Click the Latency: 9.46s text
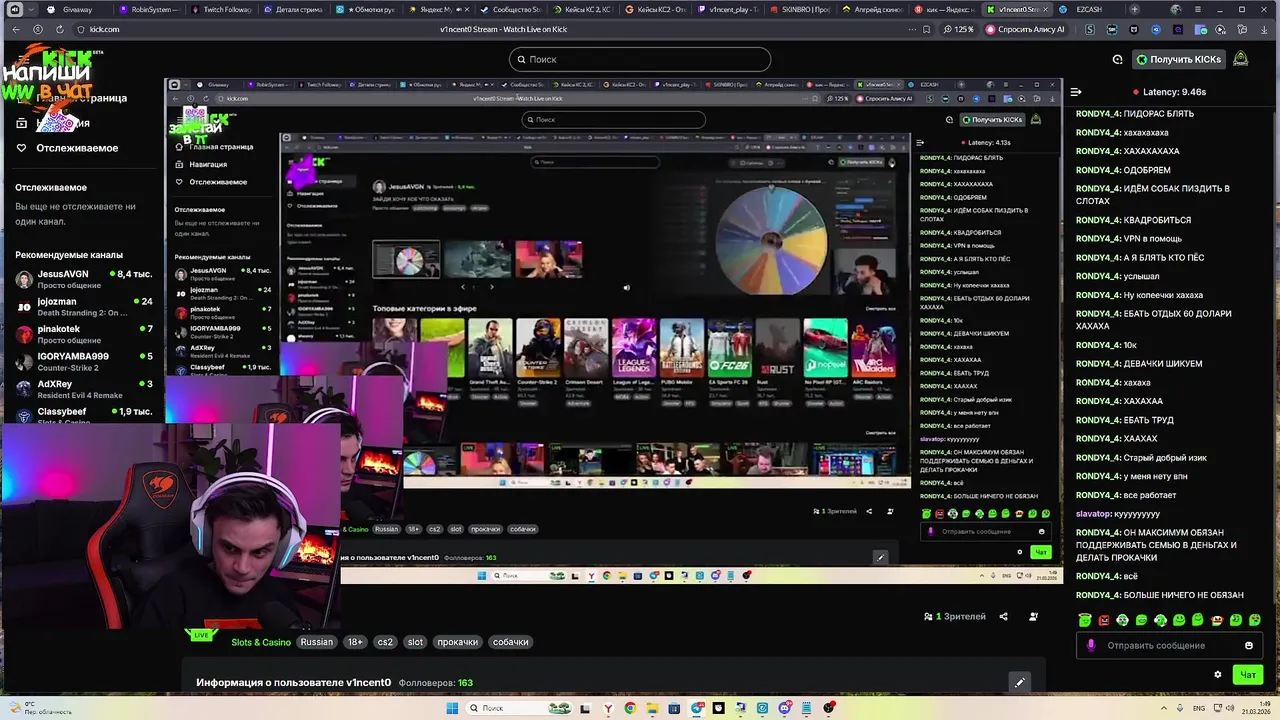 coord(1174,92)
